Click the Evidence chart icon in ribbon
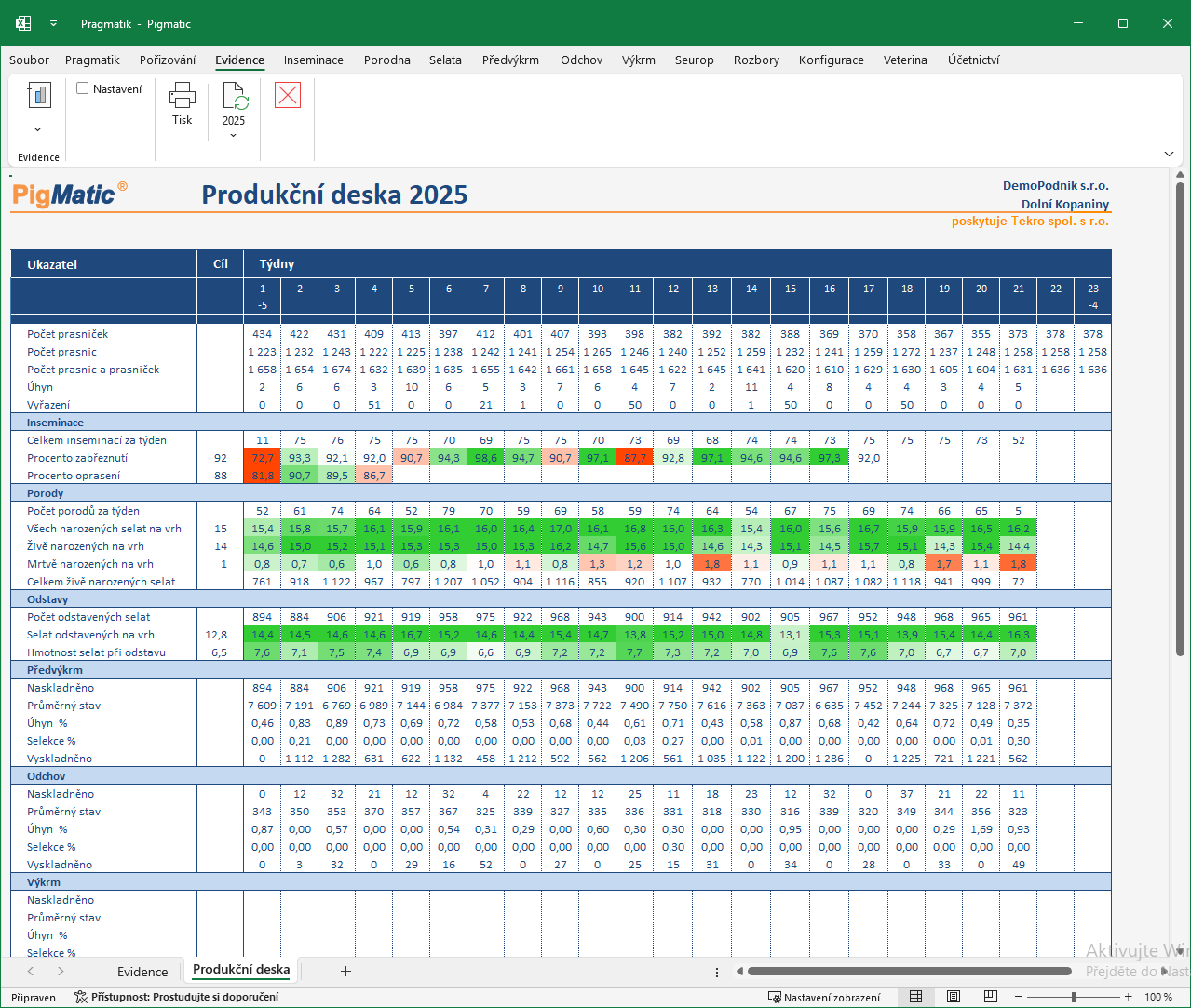This screenshot has height=1008, width=1191. (38, 95)
